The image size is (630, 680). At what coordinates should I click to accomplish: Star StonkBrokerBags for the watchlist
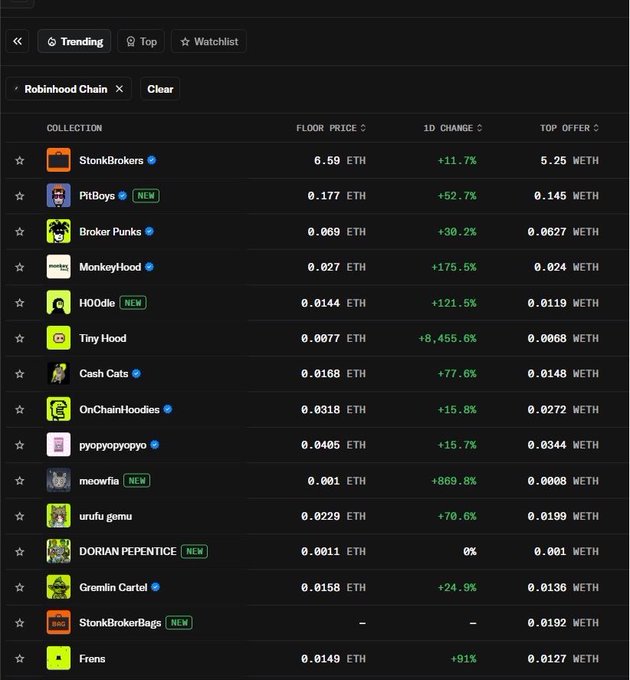point(20,623)
